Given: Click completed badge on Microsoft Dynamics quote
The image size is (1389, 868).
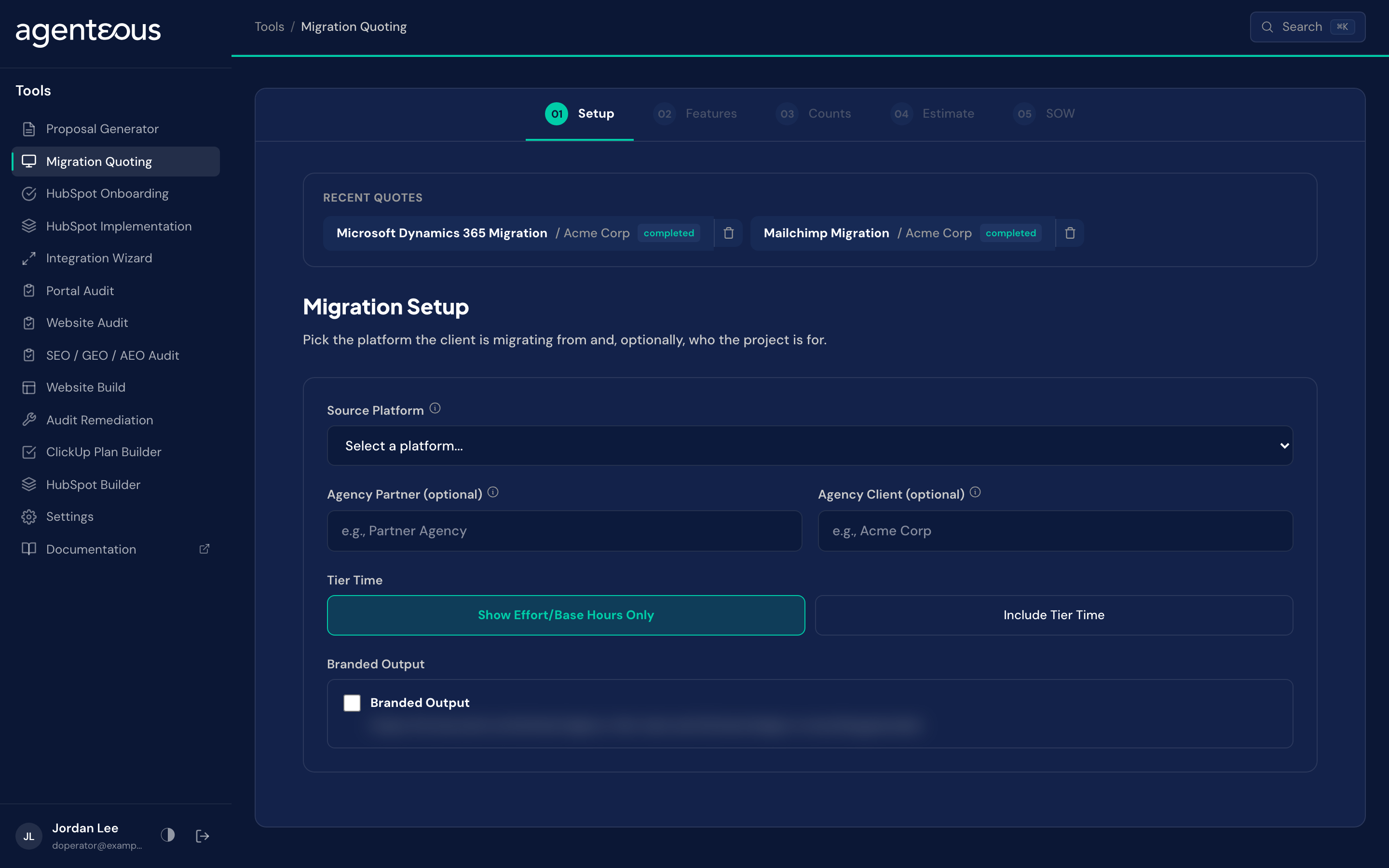Looking at the screenshot, I should (x=668, y=233).
